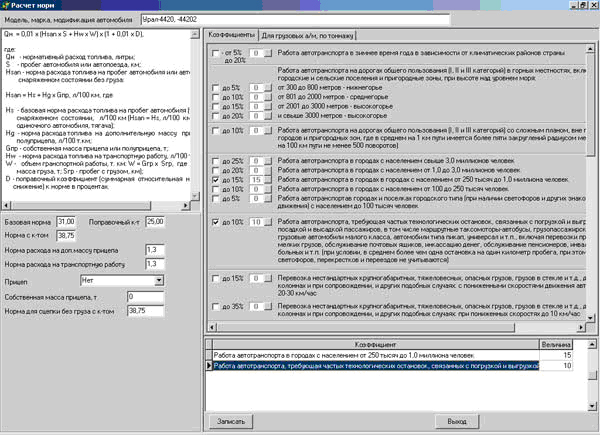Viewport: 600px width, 435px height.
Task: Click the button beside 300-800 metres value field
Action: click(268, 88)
